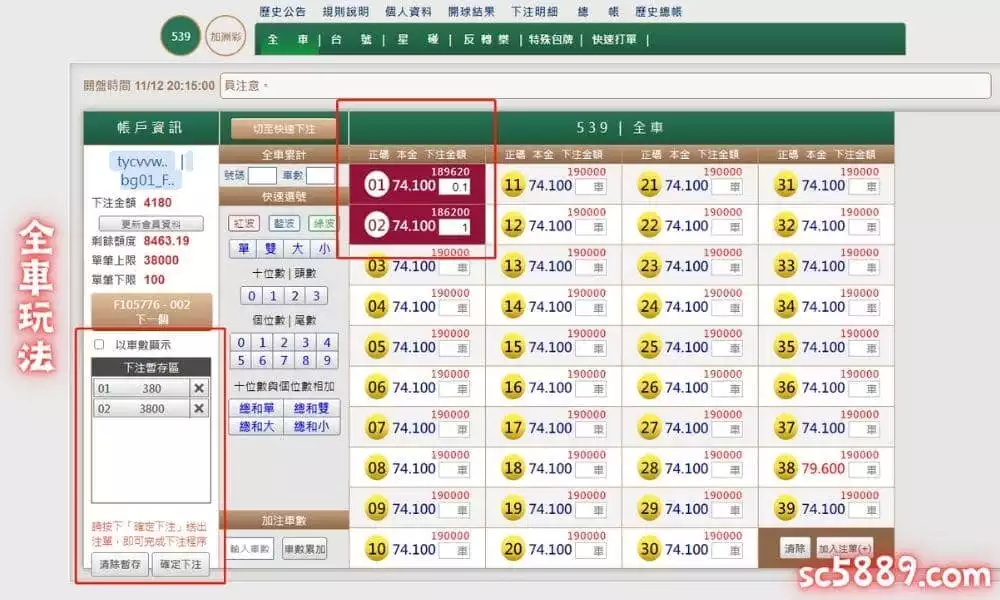Click yellow number ball 21
This screenshot has width=1000, height=600.
click(x=649, y=185)
